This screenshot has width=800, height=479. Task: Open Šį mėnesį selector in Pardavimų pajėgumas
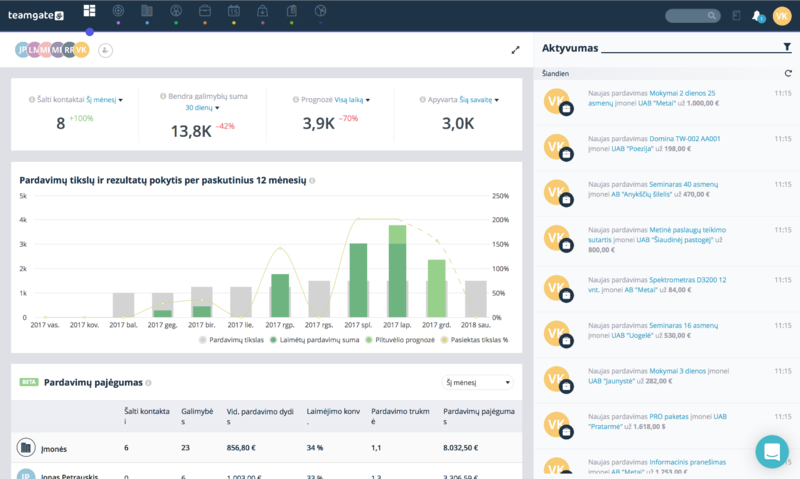coord(477,383)
